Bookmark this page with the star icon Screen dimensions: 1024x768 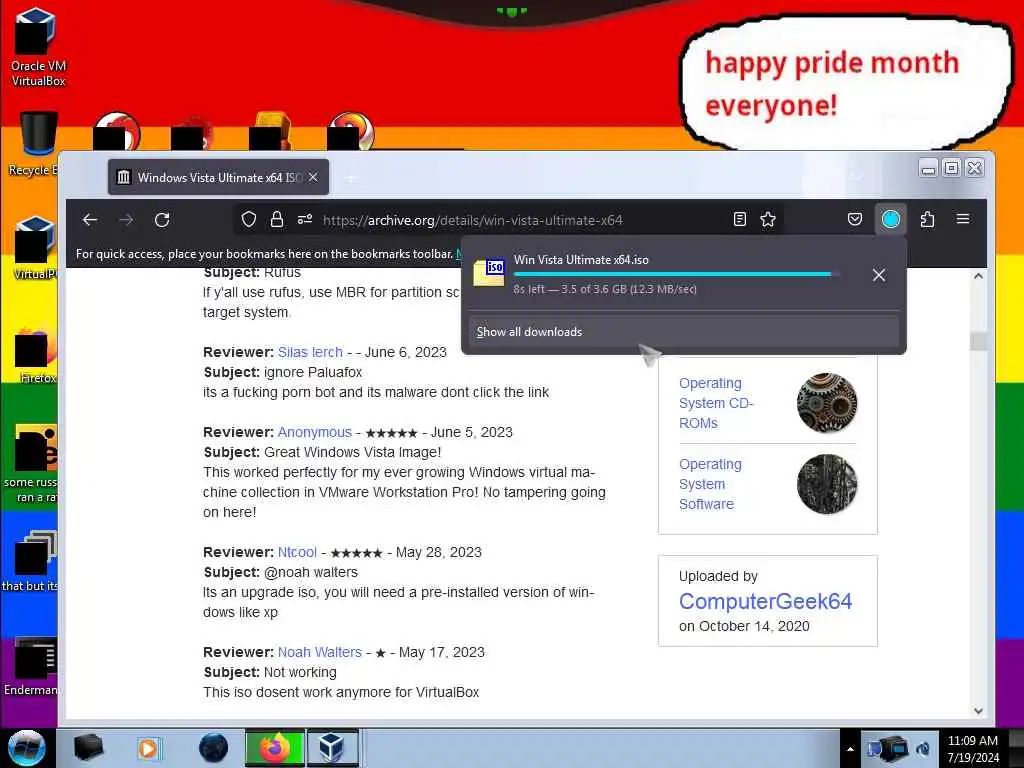pyautogui.click(x=768, y=219)
